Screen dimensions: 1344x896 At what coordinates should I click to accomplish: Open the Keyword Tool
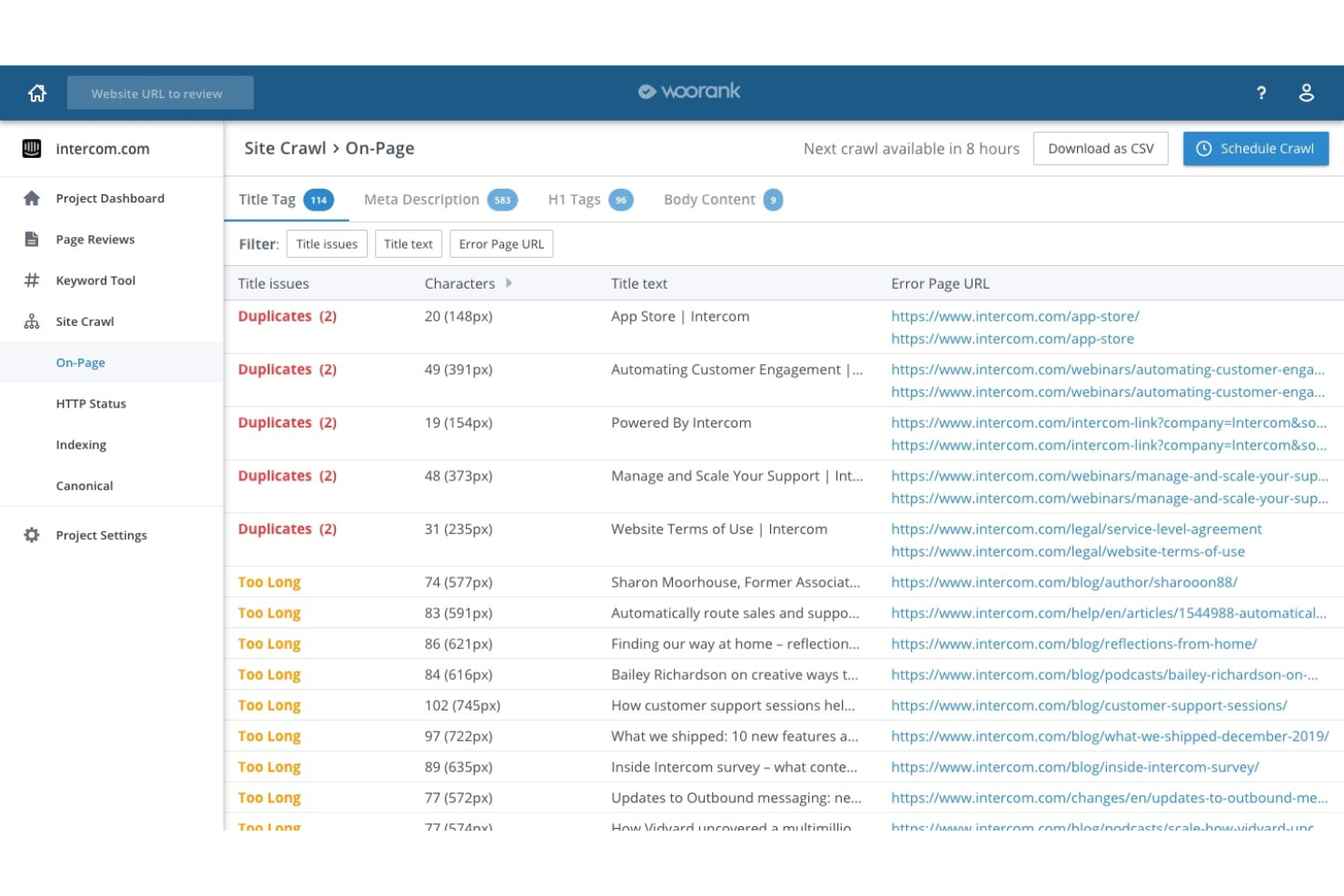pos(95,281)
